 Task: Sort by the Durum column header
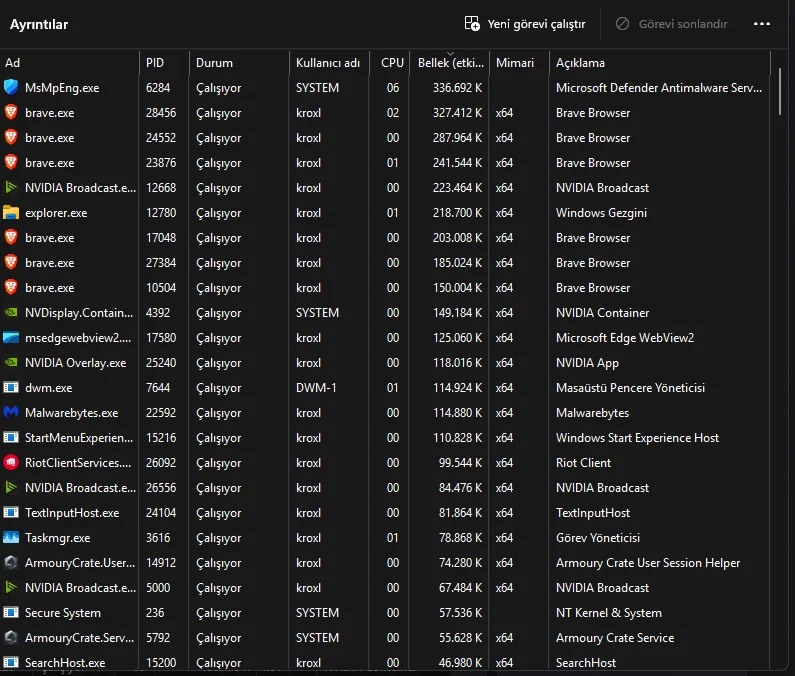(239, 63)
